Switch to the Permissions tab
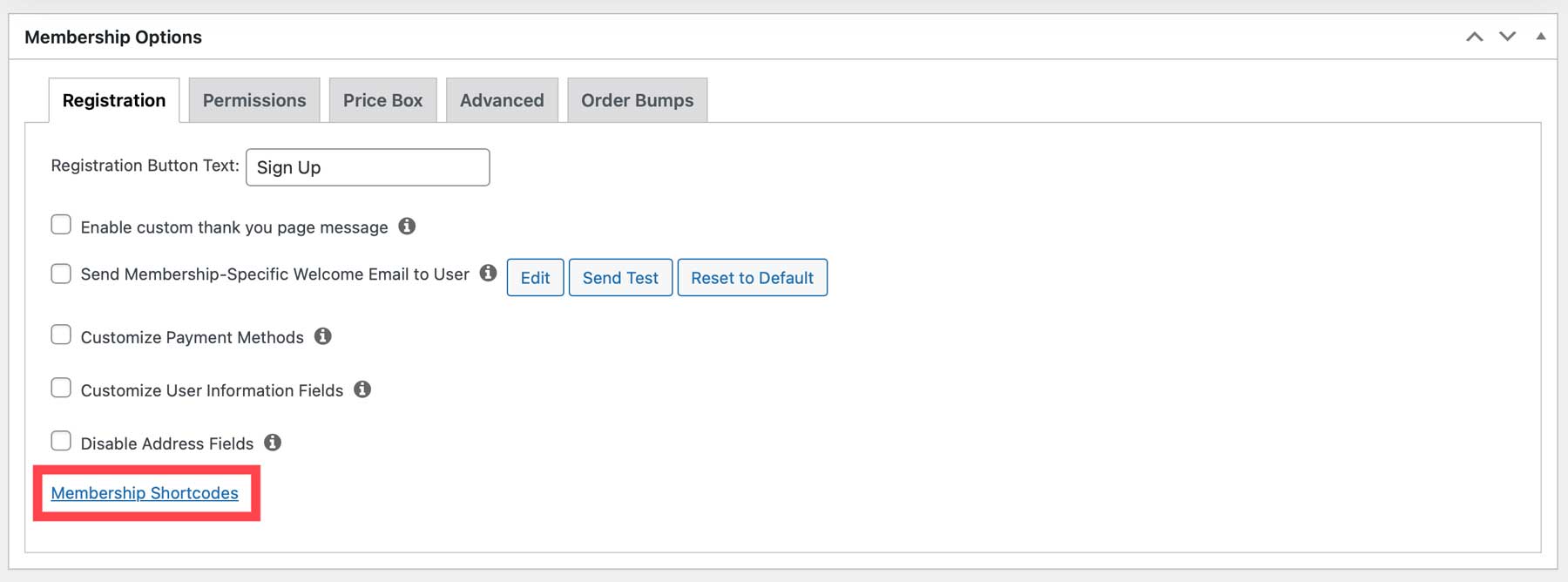 click(x=254, y=100)
